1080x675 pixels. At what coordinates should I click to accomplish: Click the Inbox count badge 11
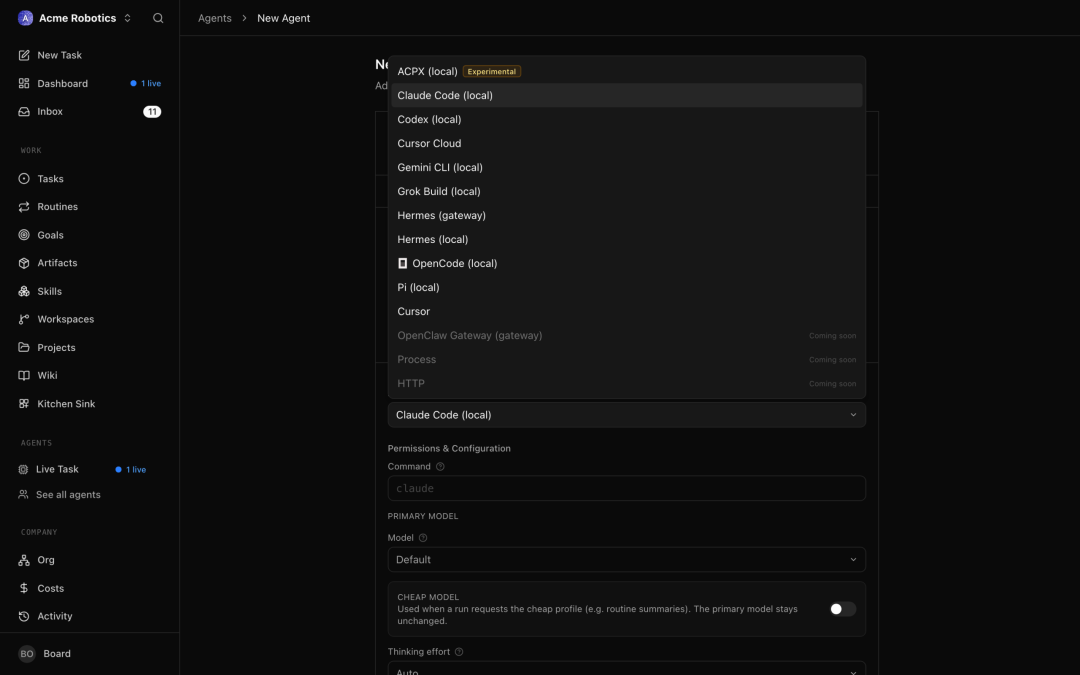click(152, 112)
